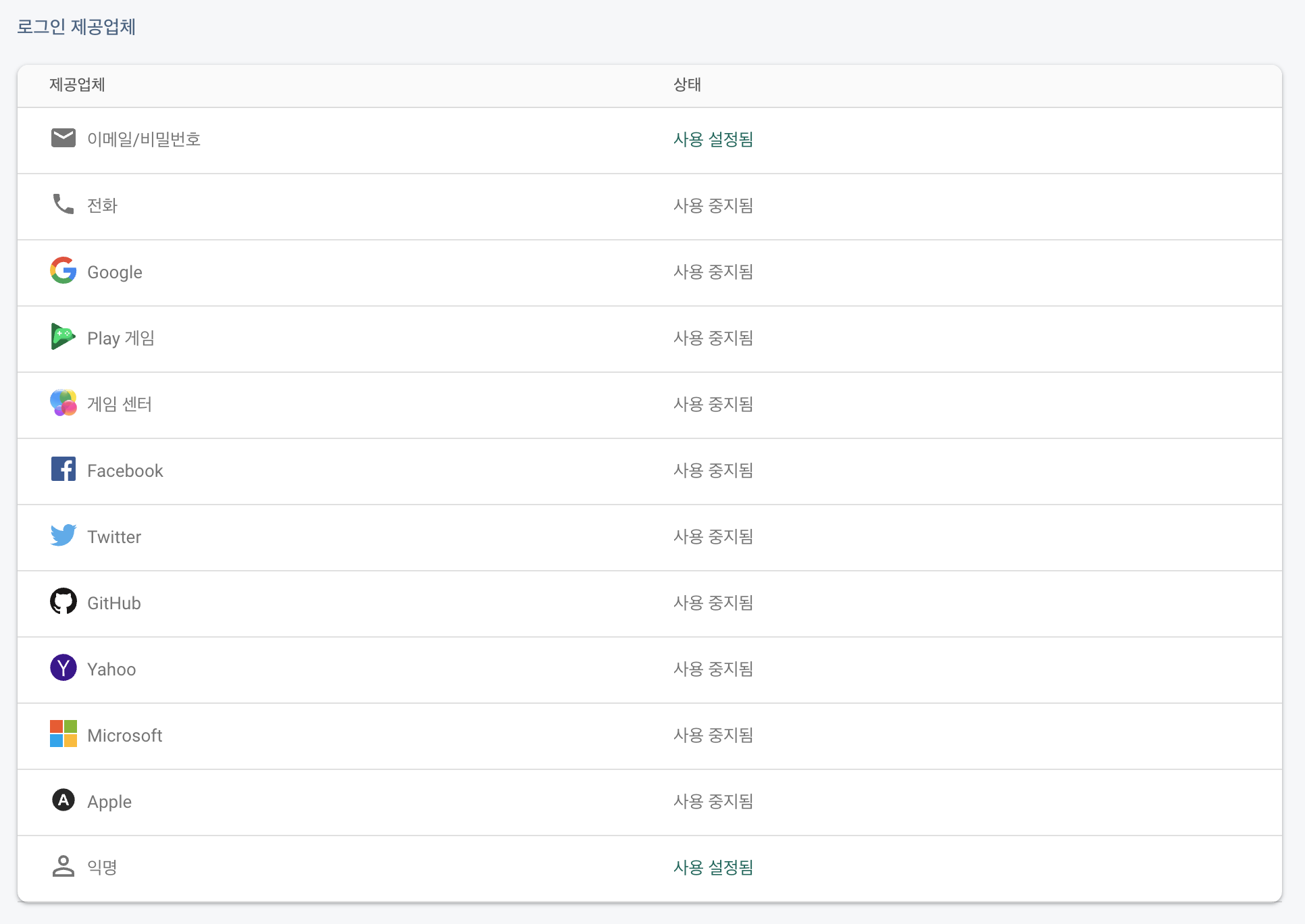Open the 이메일/비밀번호 provider row
Screen dimensions: 1305x924
pos(144,139)
